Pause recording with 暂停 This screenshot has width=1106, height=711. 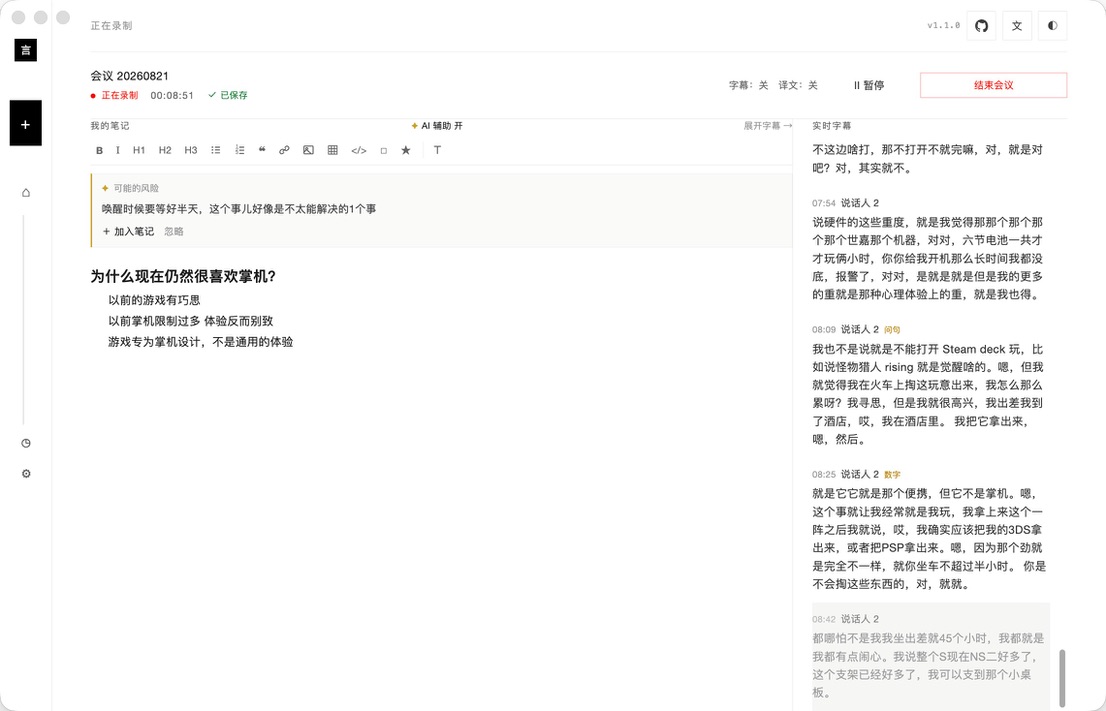pos(869,85)
